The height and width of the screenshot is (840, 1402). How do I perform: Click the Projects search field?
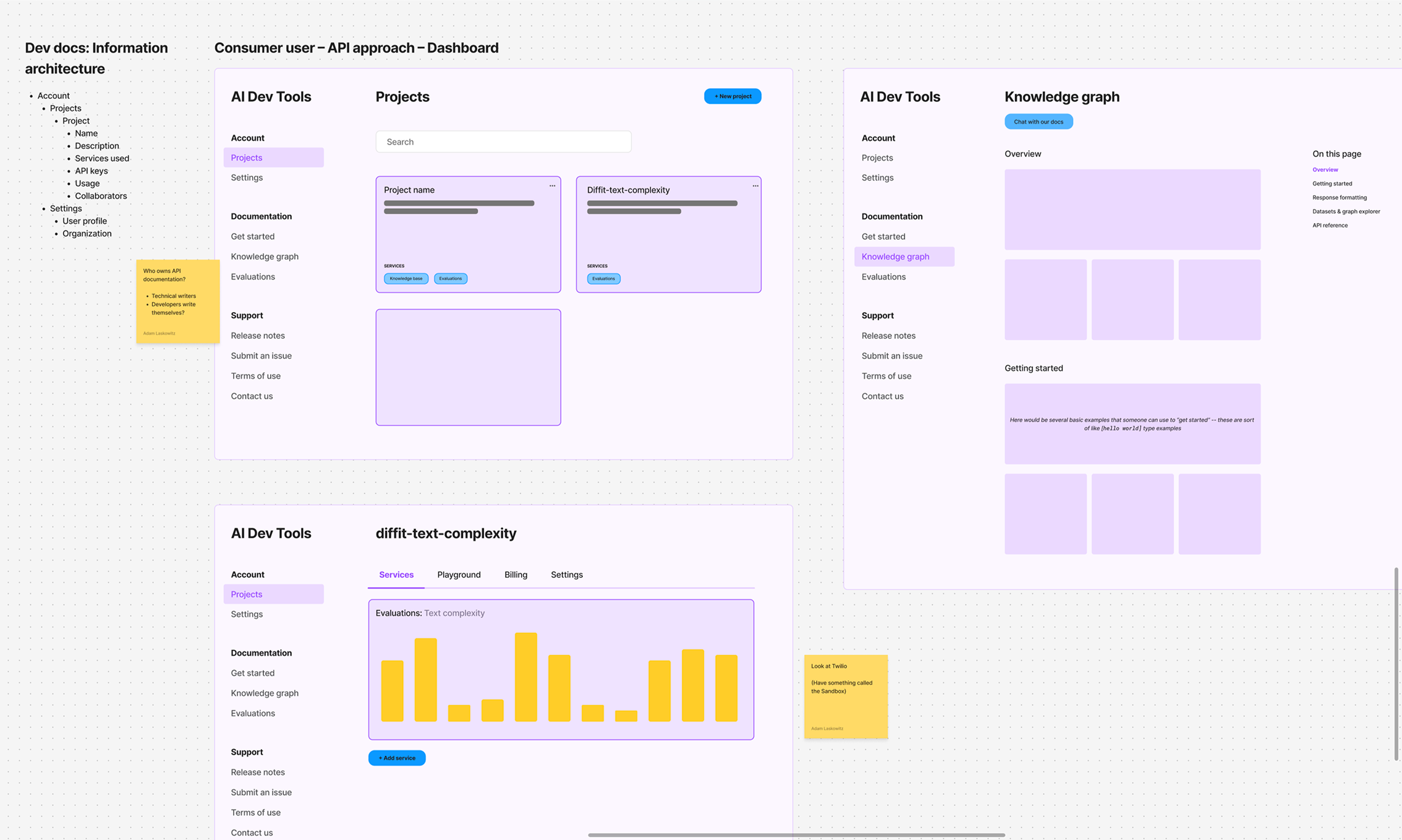pyautogui.click(x=503, y=142)
